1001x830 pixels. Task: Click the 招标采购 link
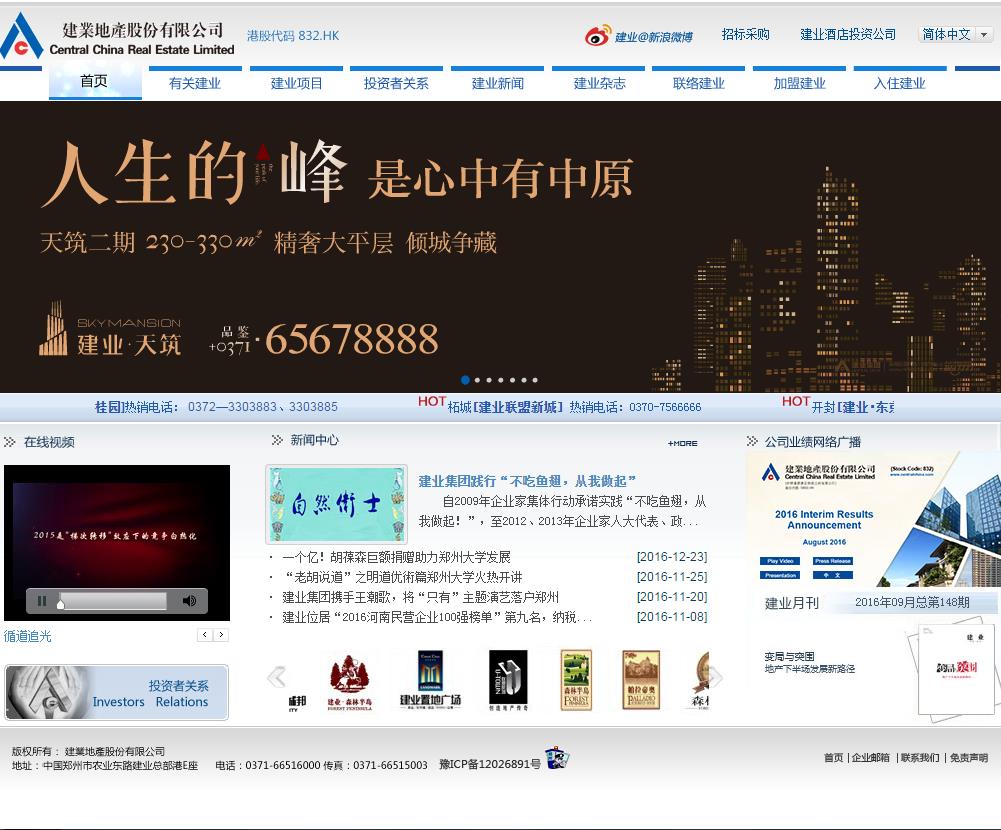[x=745, y=34]
